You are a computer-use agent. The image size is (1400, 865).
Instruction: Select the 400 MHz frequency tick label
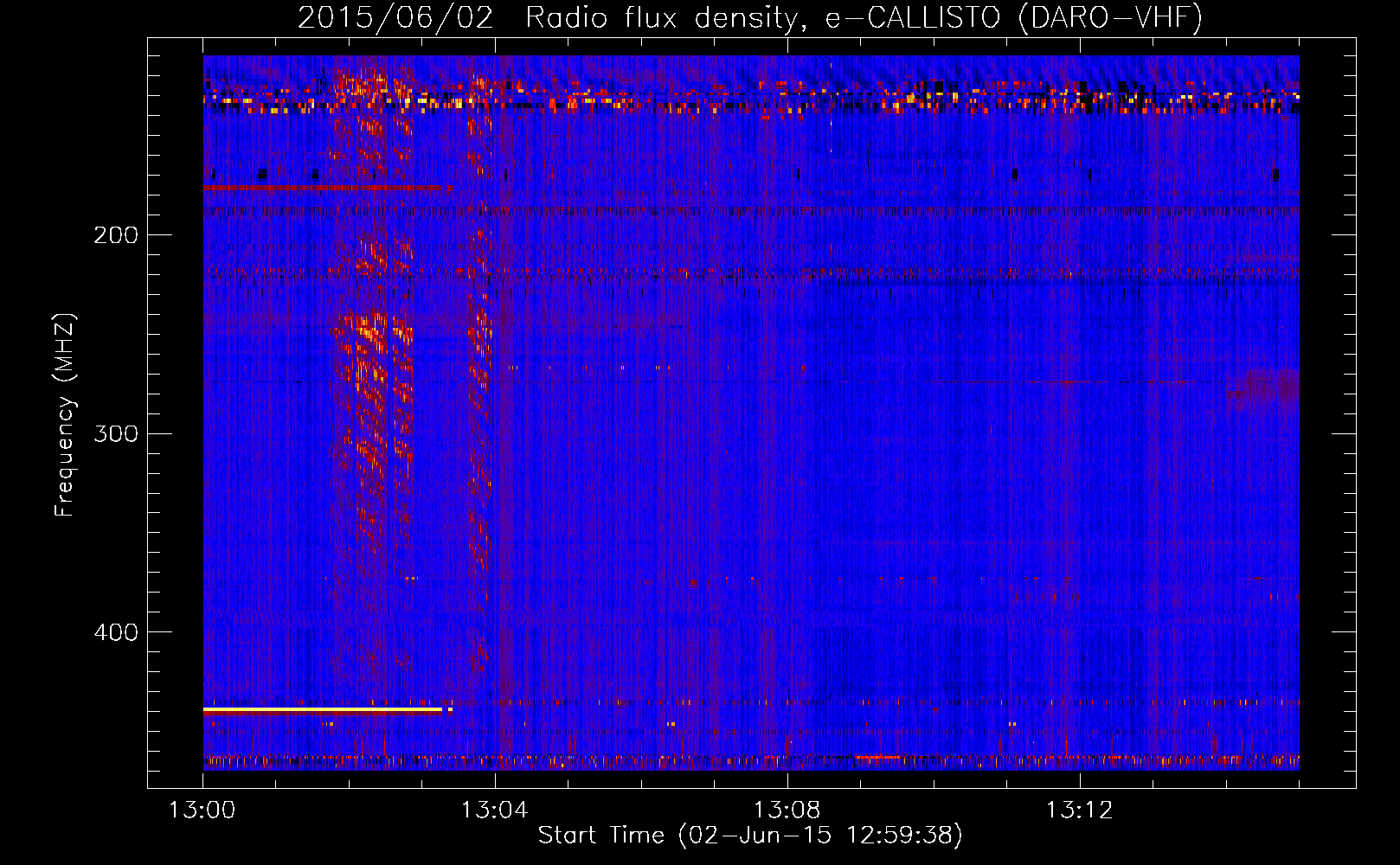[x=116, y=632]
